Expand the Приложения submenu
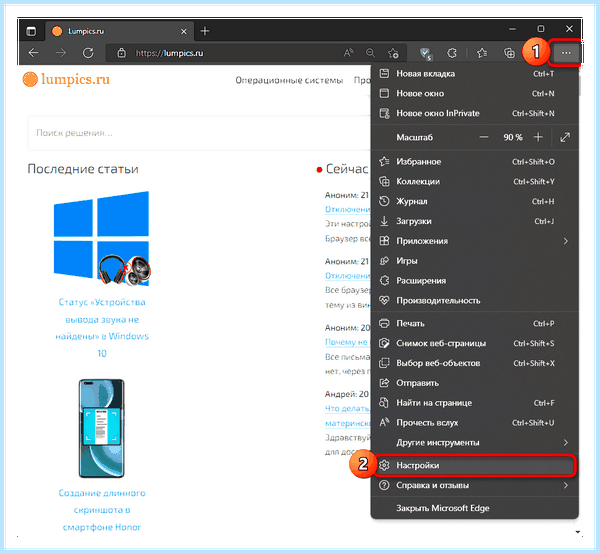Screen dimensions: 600x554 pos(474,241)
